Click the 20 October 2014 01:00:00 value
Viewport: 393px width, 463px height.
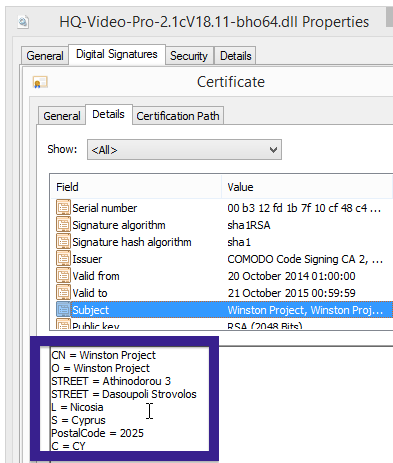pyautogui.click(x=291, y=276)
